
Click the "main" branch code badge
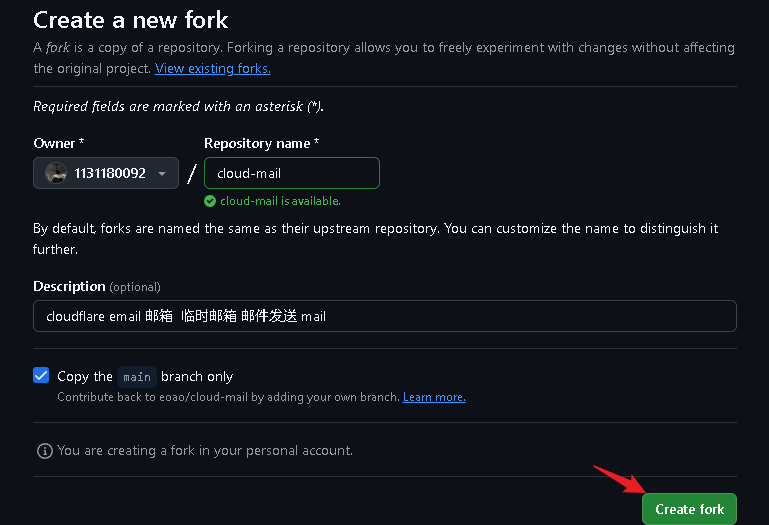coord(137,377)
